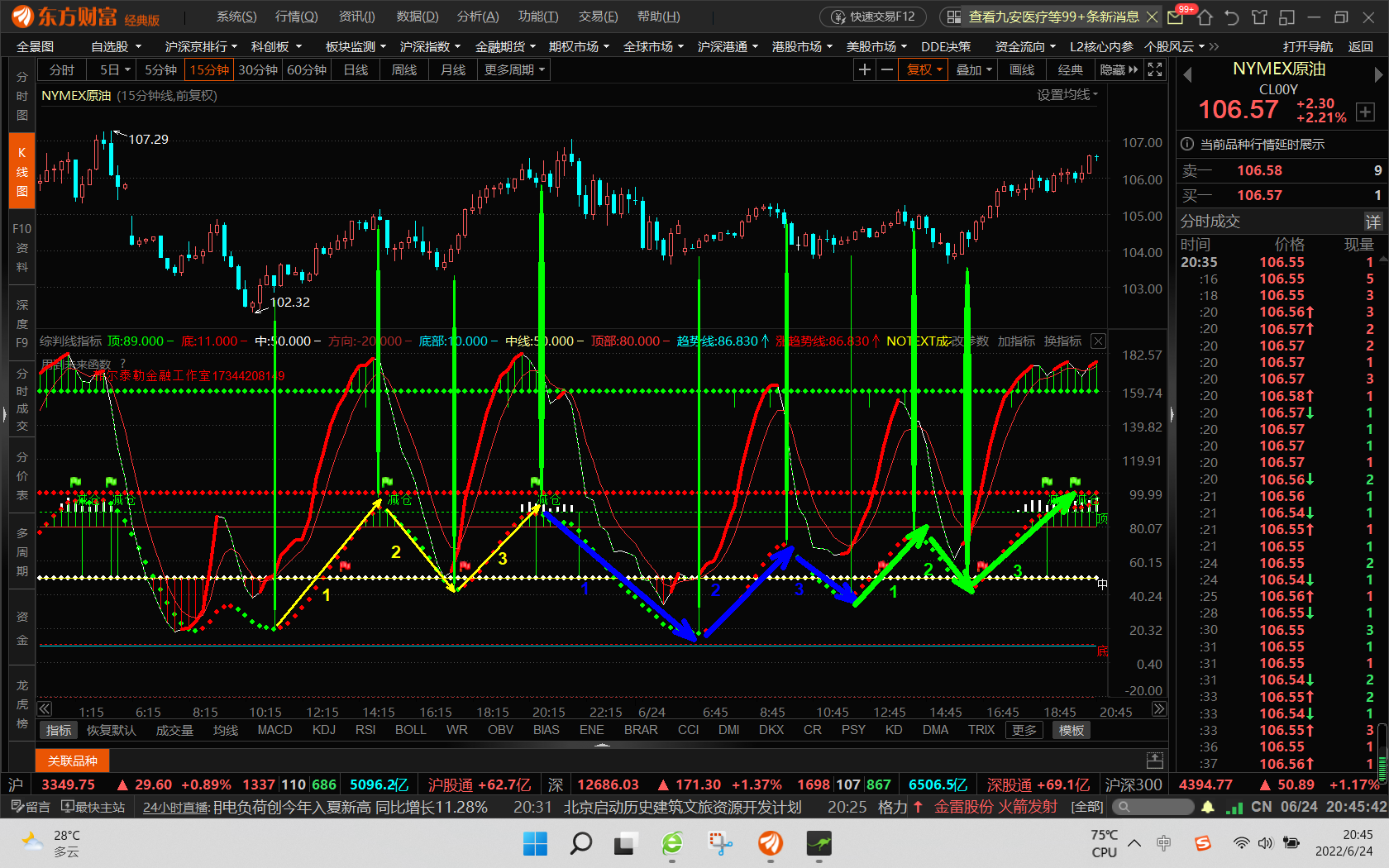1389x868 pixels.
Task: Open the 24小时直播 link
Action: pyautogui.click(x=175, y=807)
